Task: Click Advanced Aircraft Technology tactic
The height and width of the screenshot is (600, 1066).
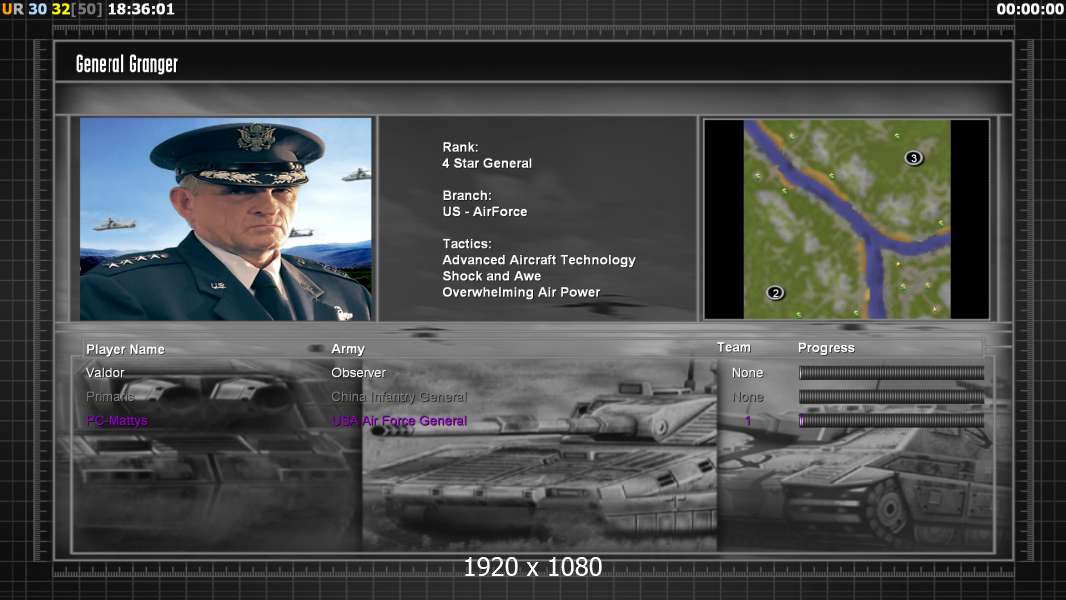Action: (538, 260)
